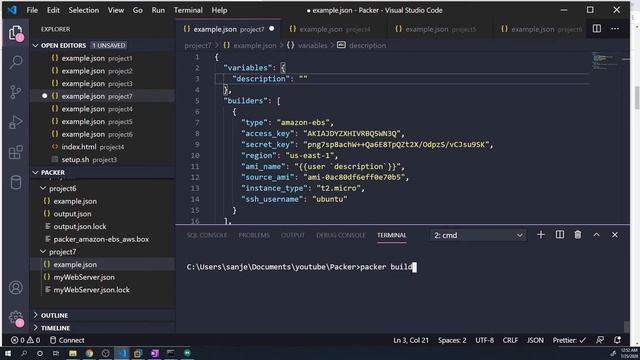Open the View menu
640x360 pixels.
point(116,10)
